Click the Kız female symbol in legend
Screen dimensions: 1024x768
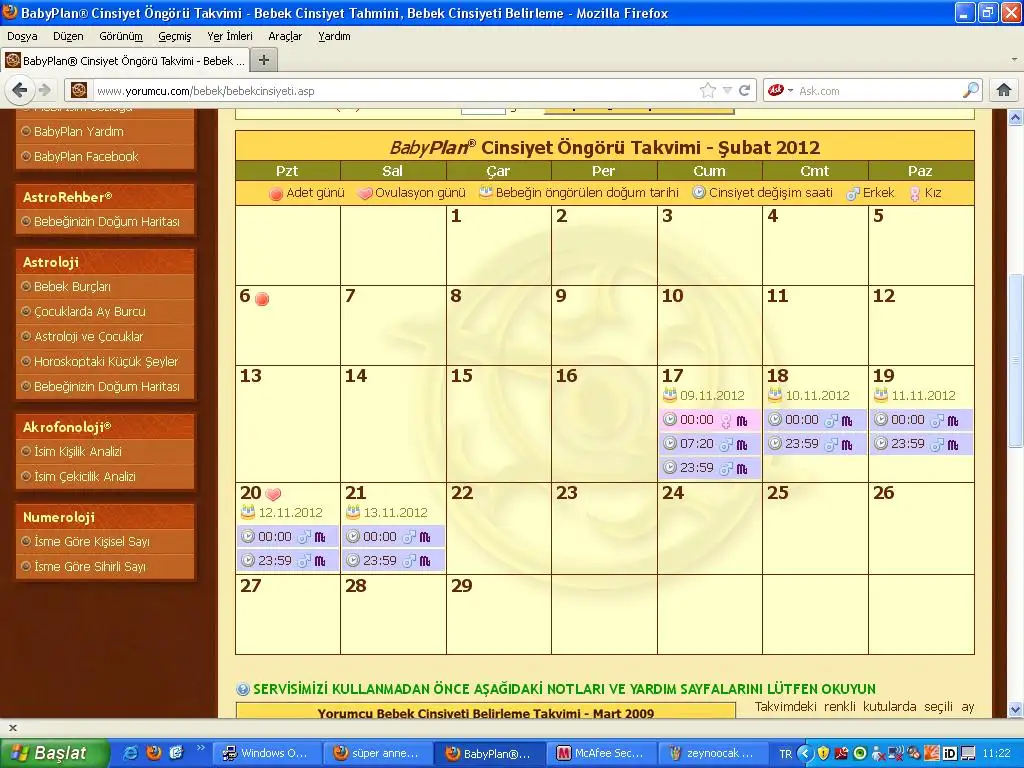pyautogui.click(x=914, y=193)
